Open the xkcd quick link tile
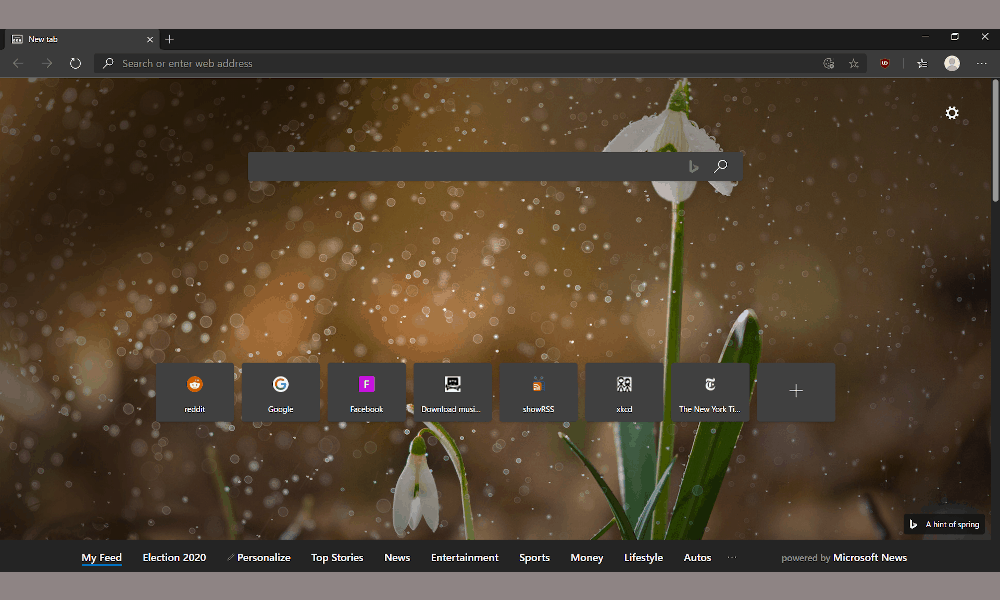Screen dimensions: 1000x600 pos(624,392)
